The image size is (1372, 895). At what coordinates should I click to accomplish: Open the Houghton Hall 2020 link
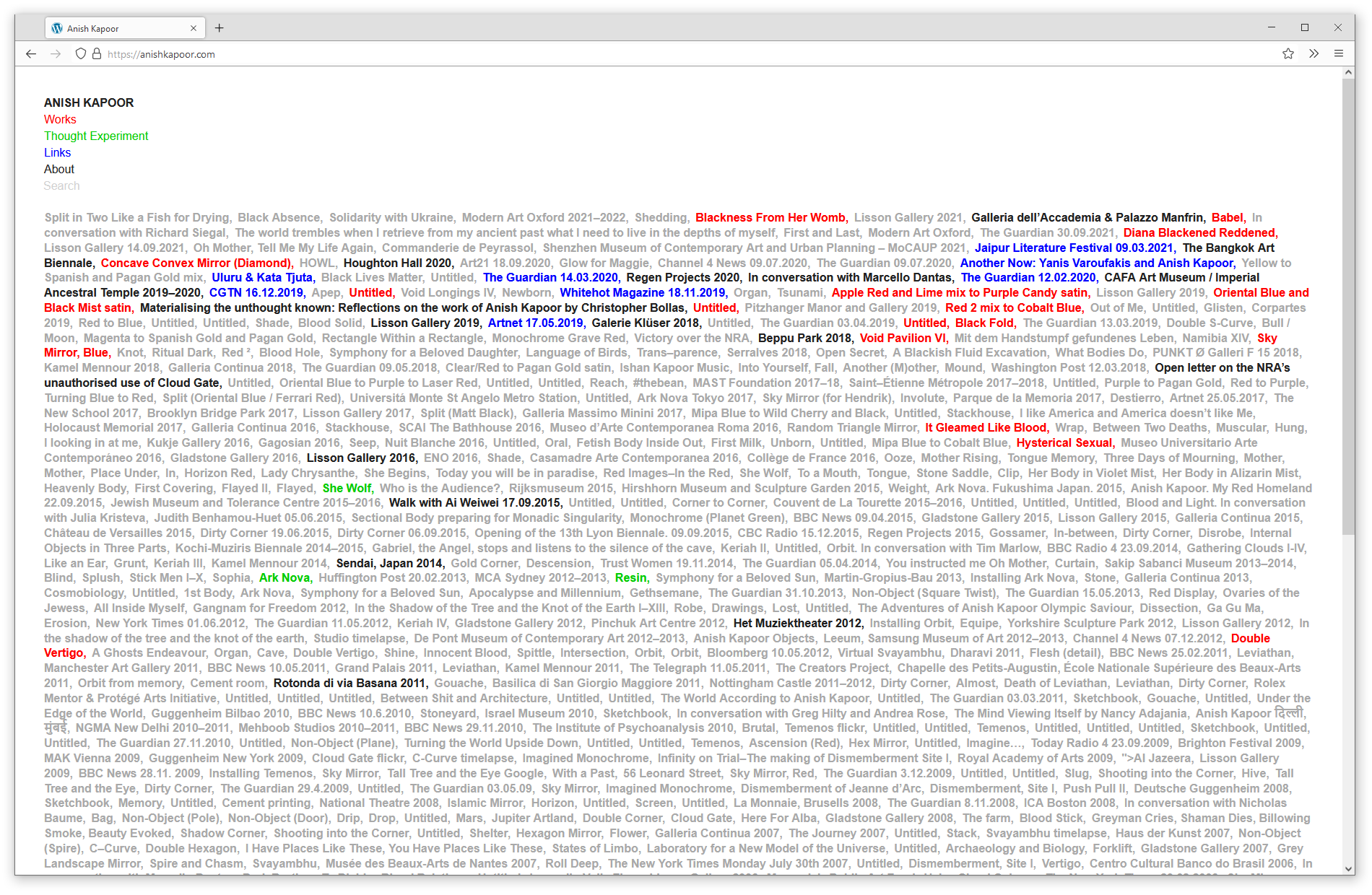pos(398,263)
